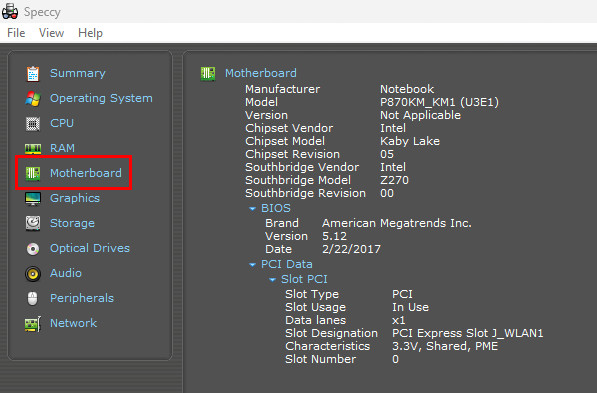Click the Network card icon

[x=33, y=324]
